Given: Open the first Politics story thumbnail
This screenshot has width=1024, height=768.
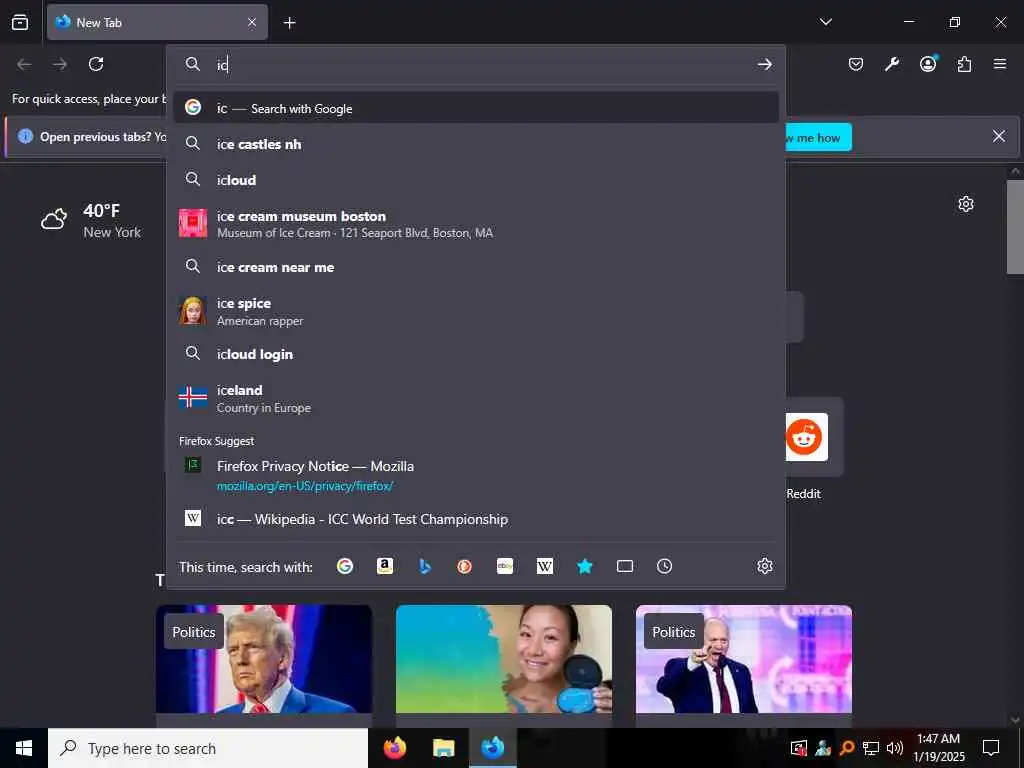Looking at the screenshot, I should coord(264,659).
